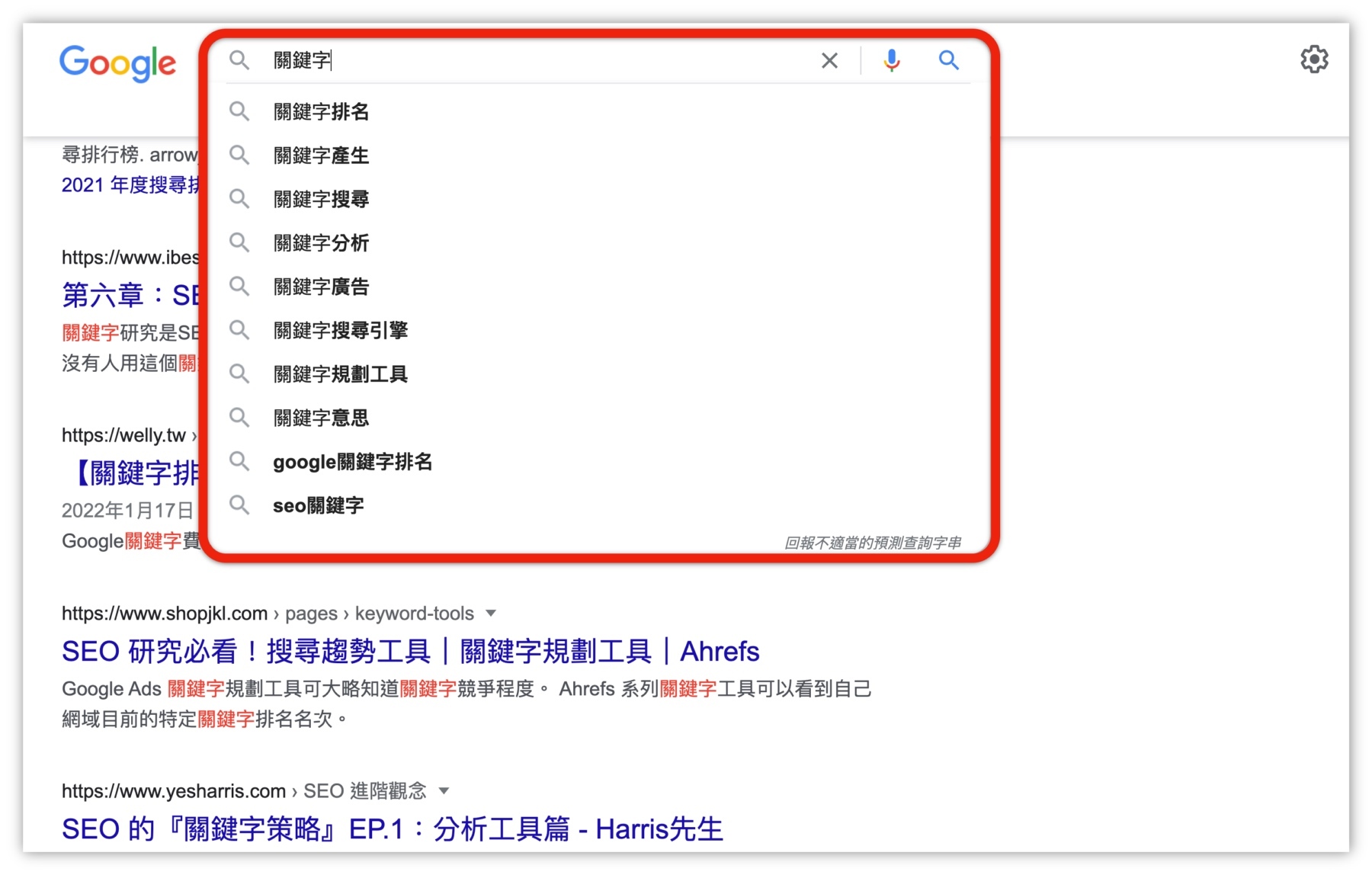Select the google關鍵字排名 suggestion
The image size is (1372, 875).
tap(353, 461)
